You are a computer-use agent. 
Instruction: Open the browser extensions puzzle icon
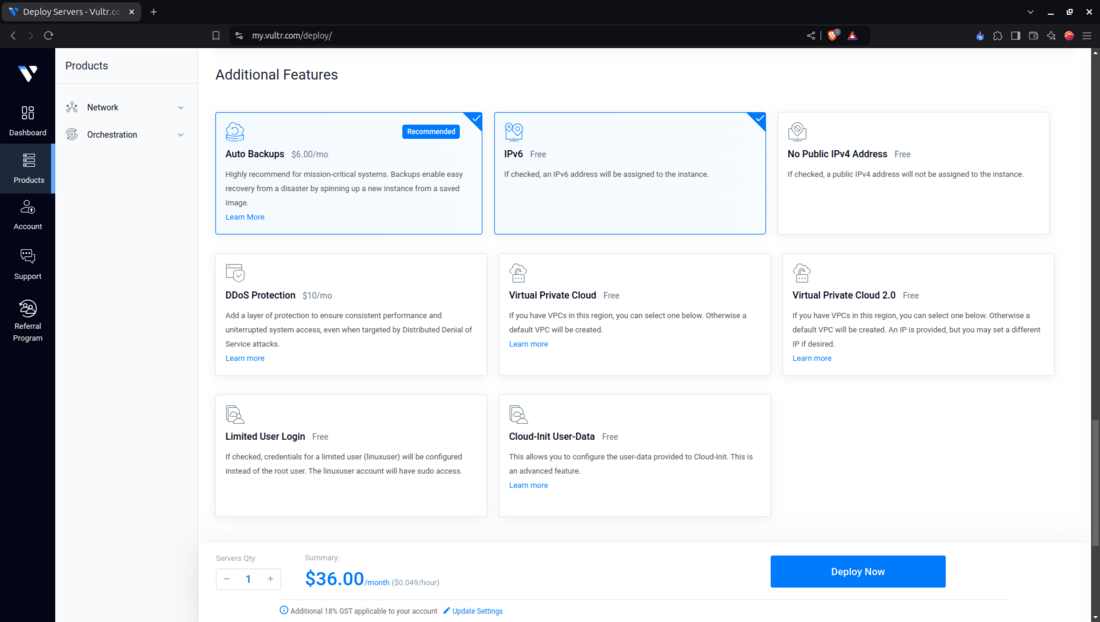(x=998, y=36)
